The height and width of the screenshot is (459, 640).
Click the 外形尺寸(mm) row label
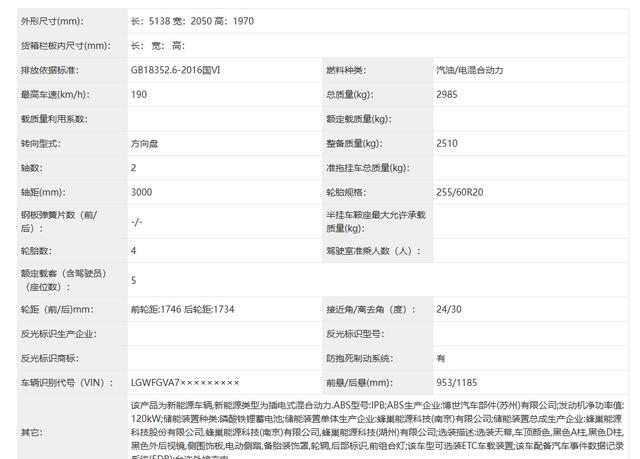pos(57,21)
